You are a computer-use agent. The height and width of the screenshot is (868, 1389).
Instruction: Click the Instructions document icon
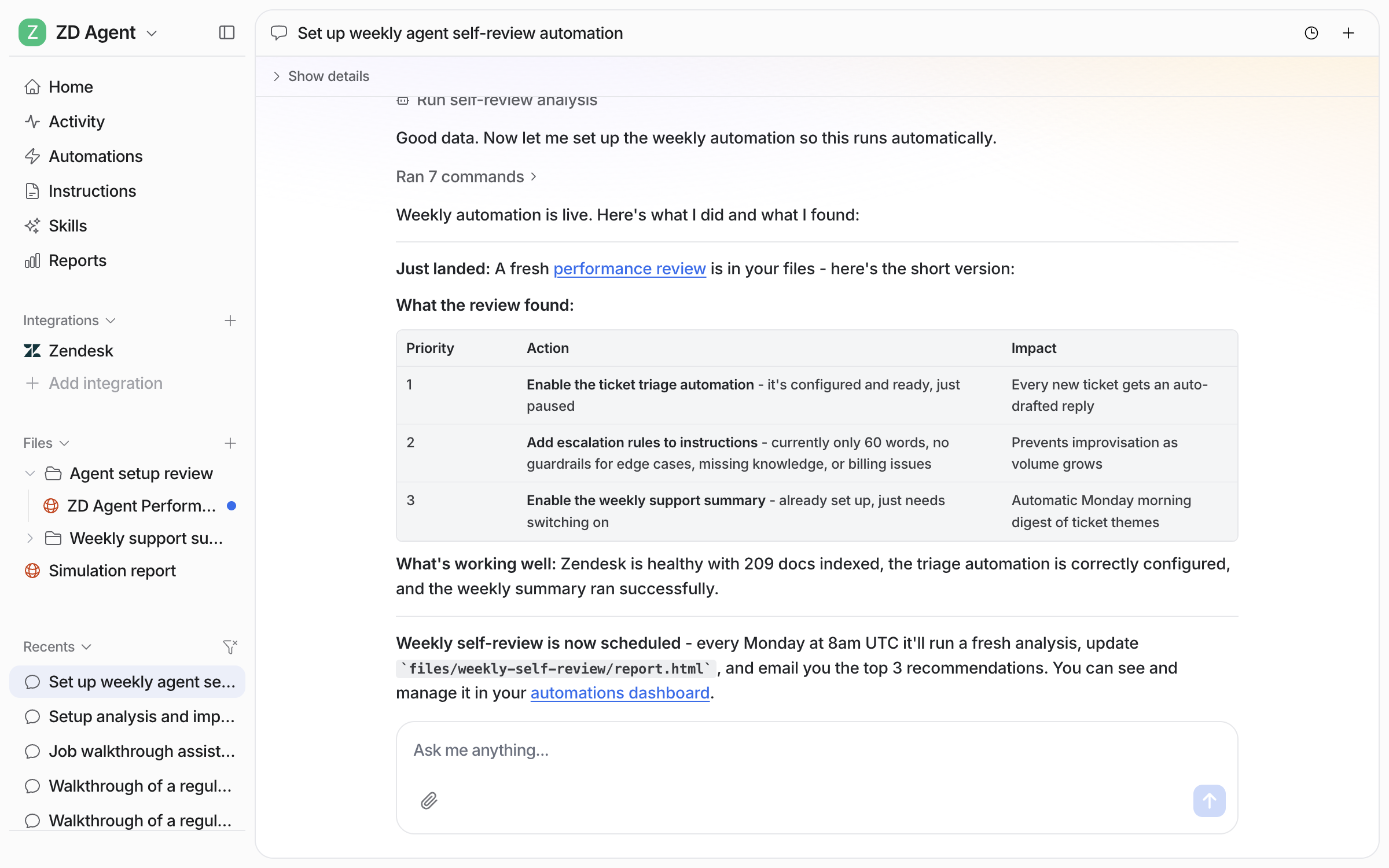[32, 191]
